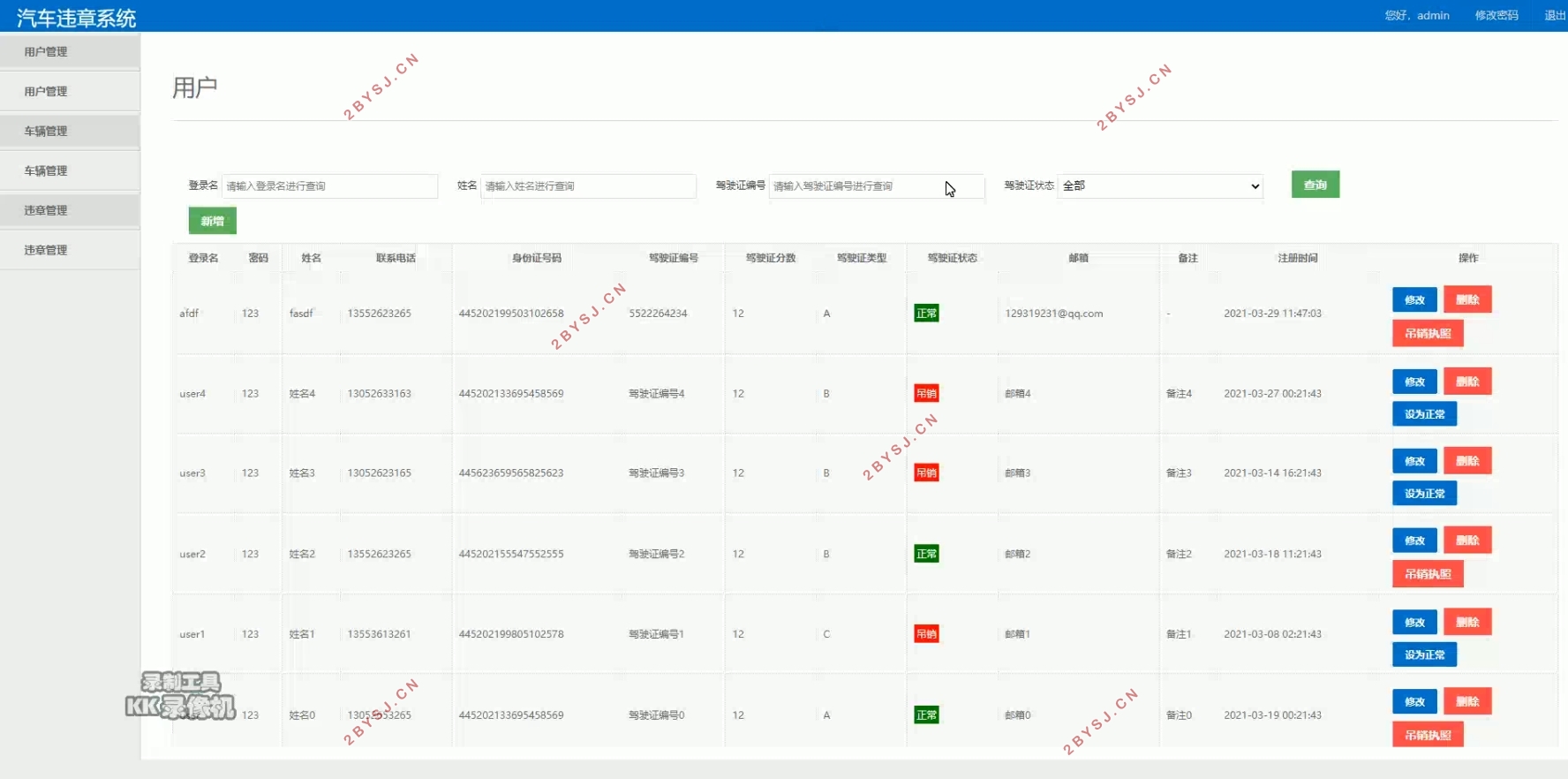Click 修改 in the 姓名0 row

[1415, 702]
